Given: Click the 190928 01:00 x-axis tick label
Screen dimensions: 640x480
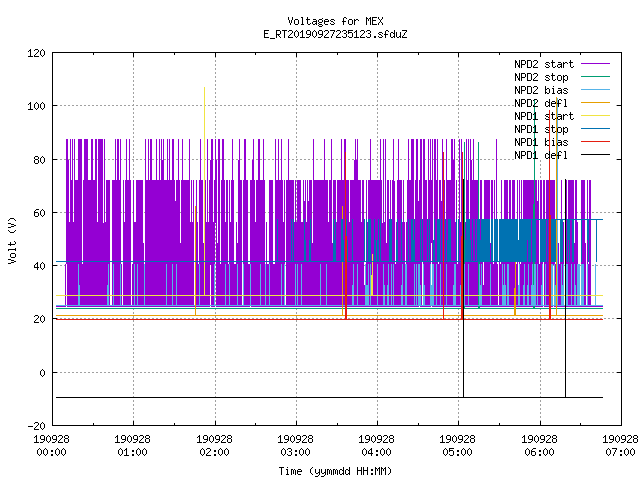Looking at the screenshot, I should [132, 446].
